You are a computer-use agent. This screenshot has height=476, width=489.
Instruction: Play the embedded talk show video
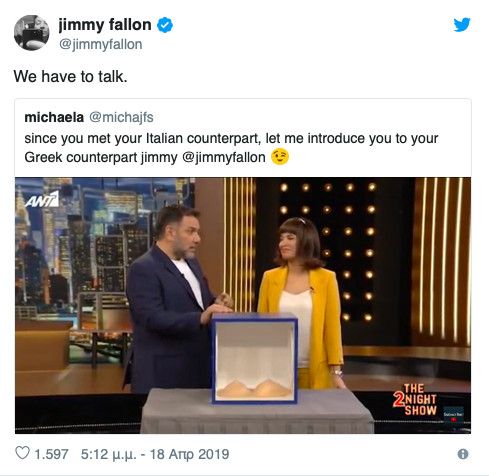[243, 305]
